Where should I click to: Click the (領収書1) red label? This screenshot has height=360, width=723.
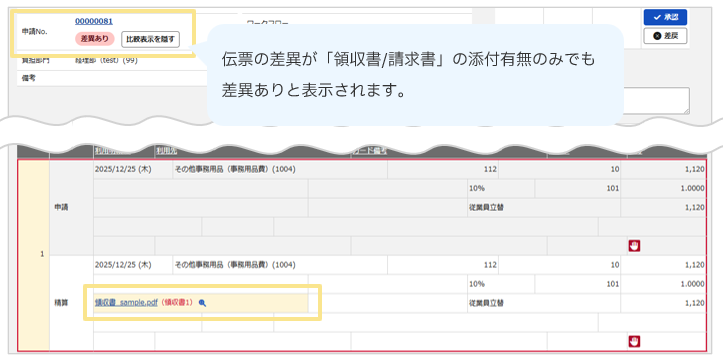(178, 303)
